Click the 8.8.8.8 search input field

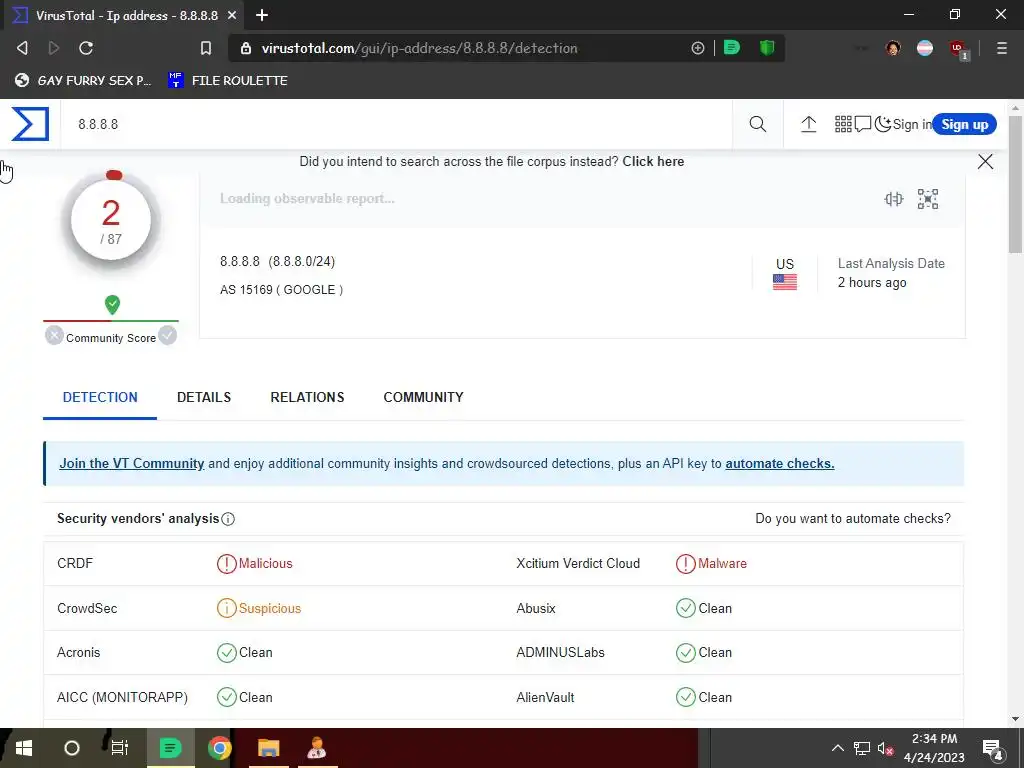click(396, 124)
